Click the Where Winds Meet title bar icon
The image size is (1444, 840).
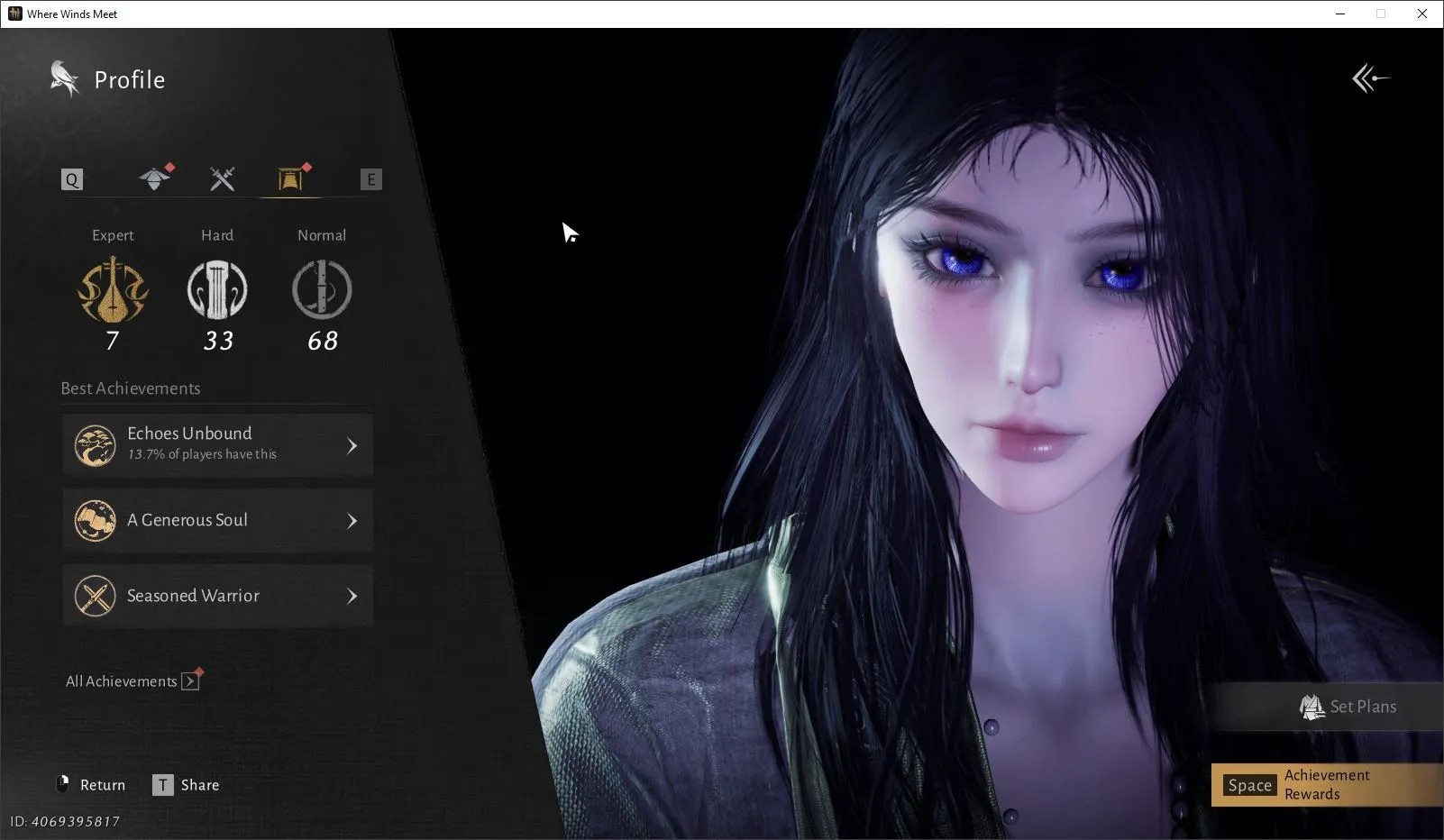[x=14, y=14]
